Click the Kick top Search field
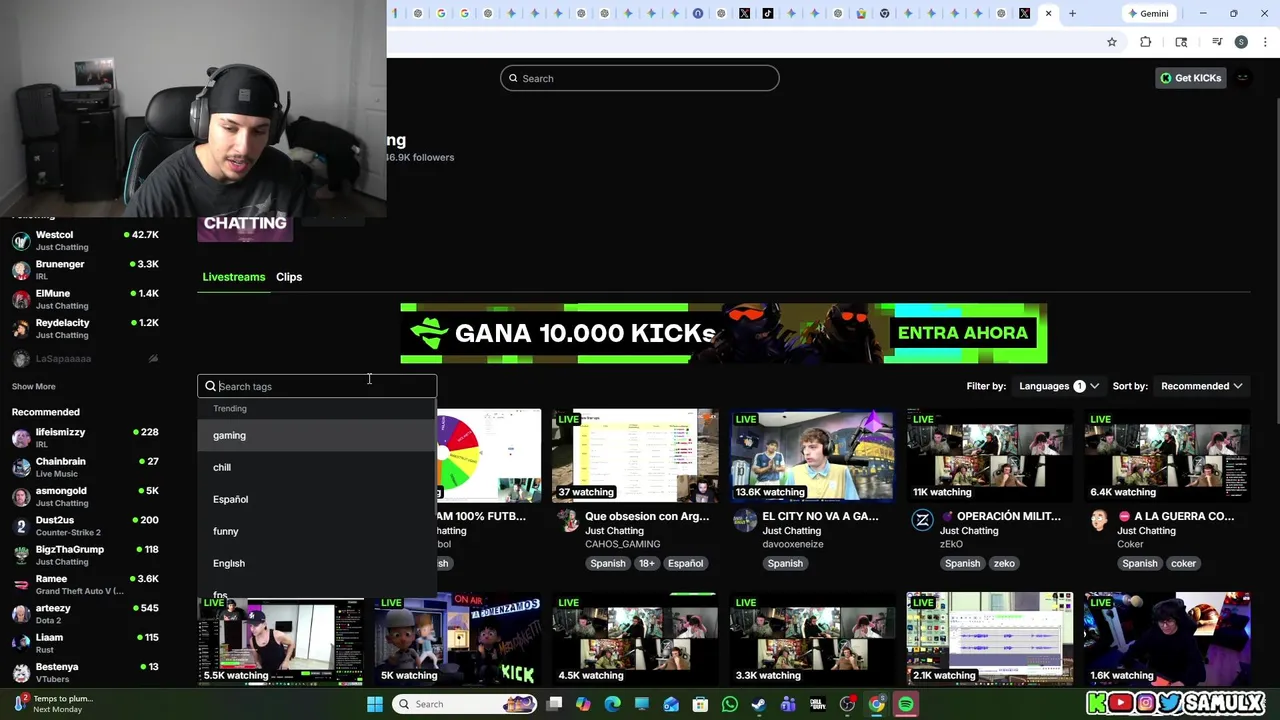The image size is (1280, 720). [640, 78]
